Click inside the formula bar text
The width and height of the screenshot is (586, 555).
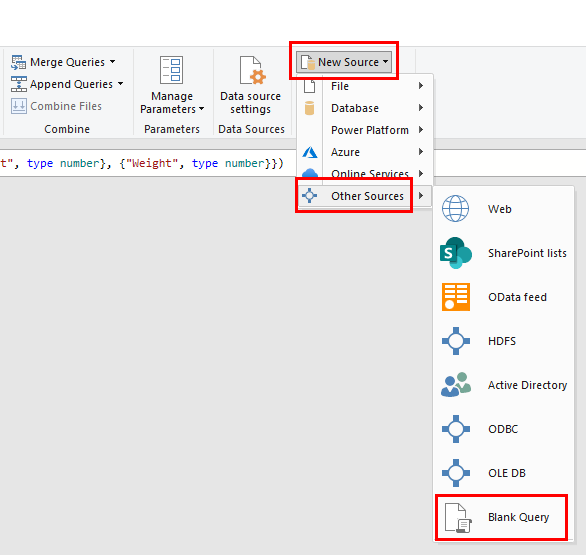pyautogui.click(x=142, y=163)
